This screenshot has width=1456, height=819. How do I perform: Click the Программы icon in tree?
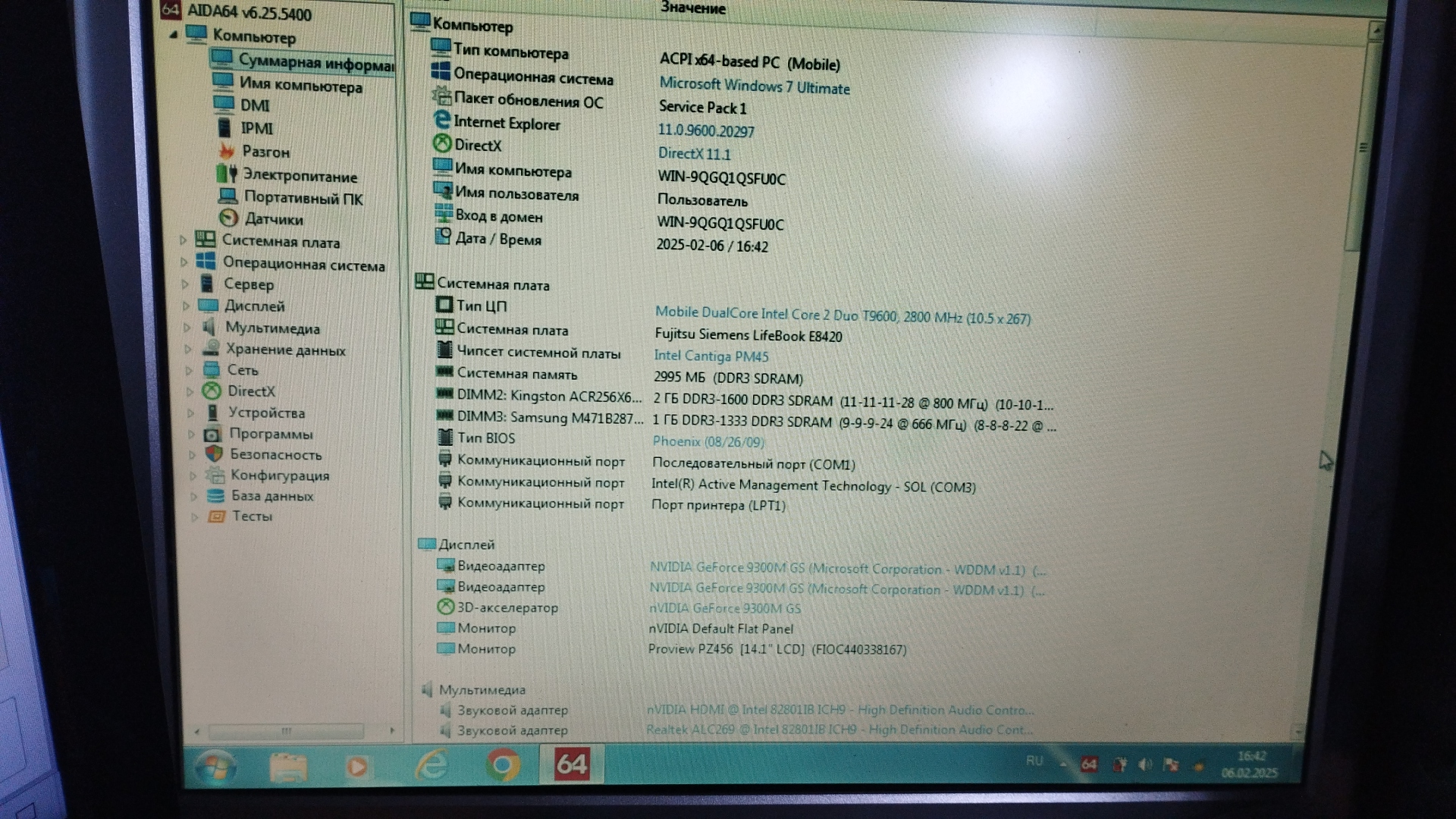point(212,434)
